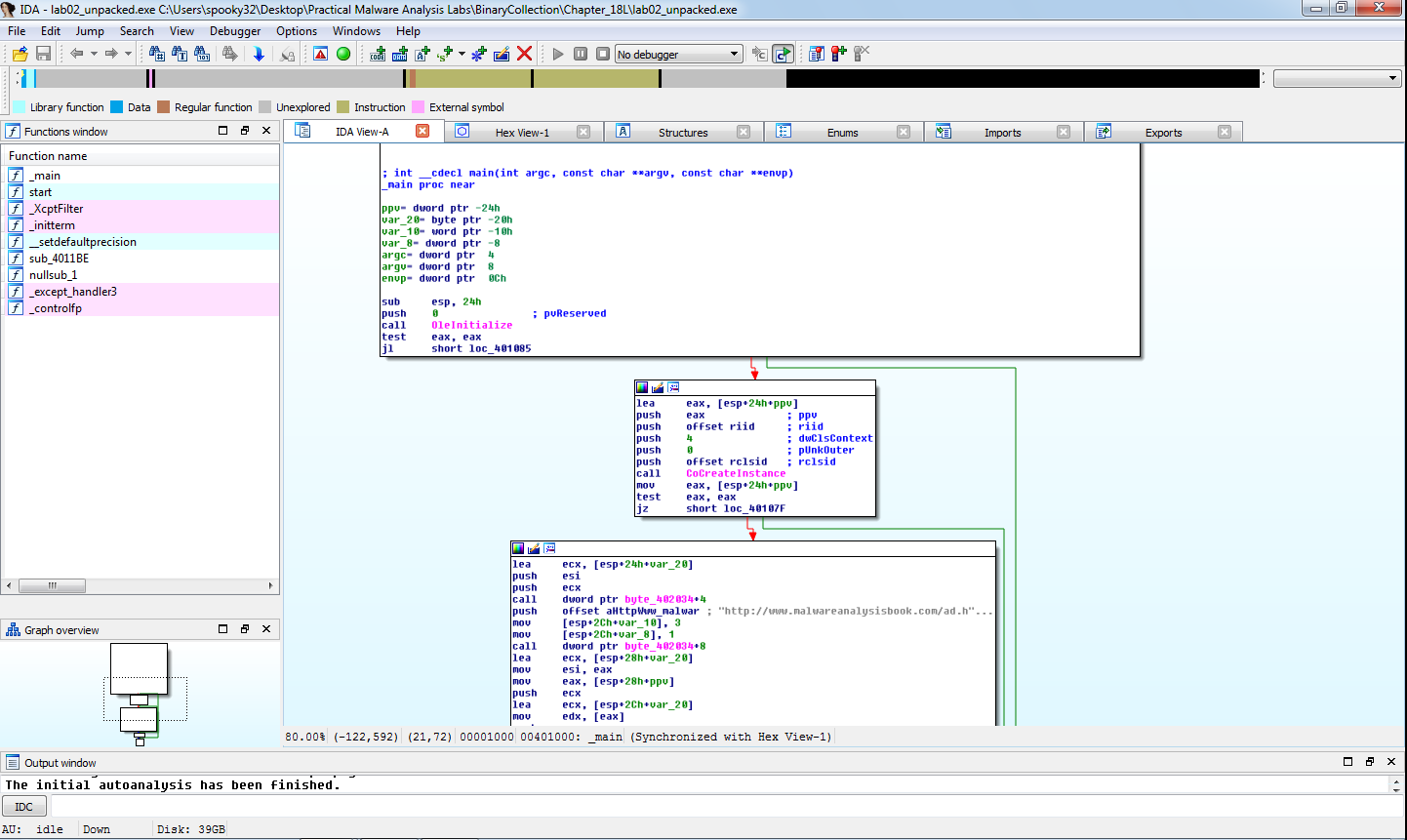This screenshot has width=1407, height=840.
Task: Click the IDC button
Action: click(x=24, y=807)
